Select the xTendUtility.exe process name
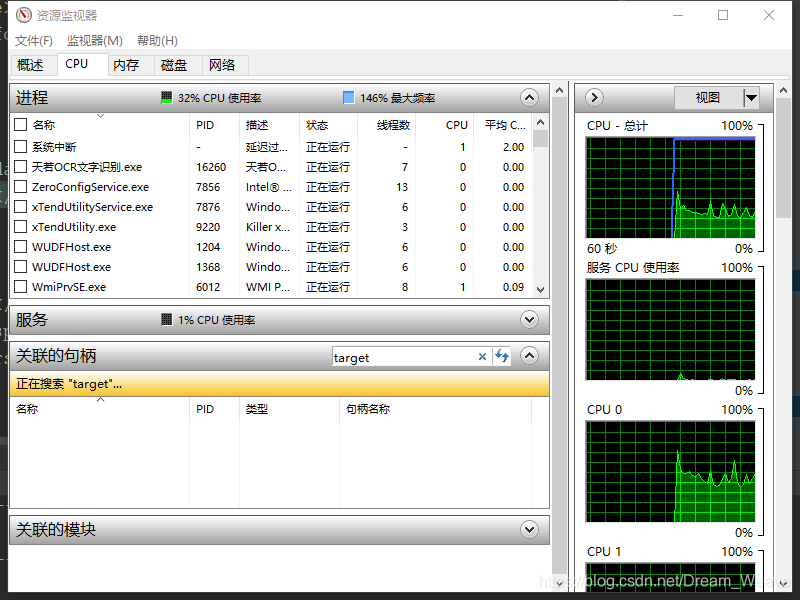Viewport: 800px width, 600px height. click(74, 227)
